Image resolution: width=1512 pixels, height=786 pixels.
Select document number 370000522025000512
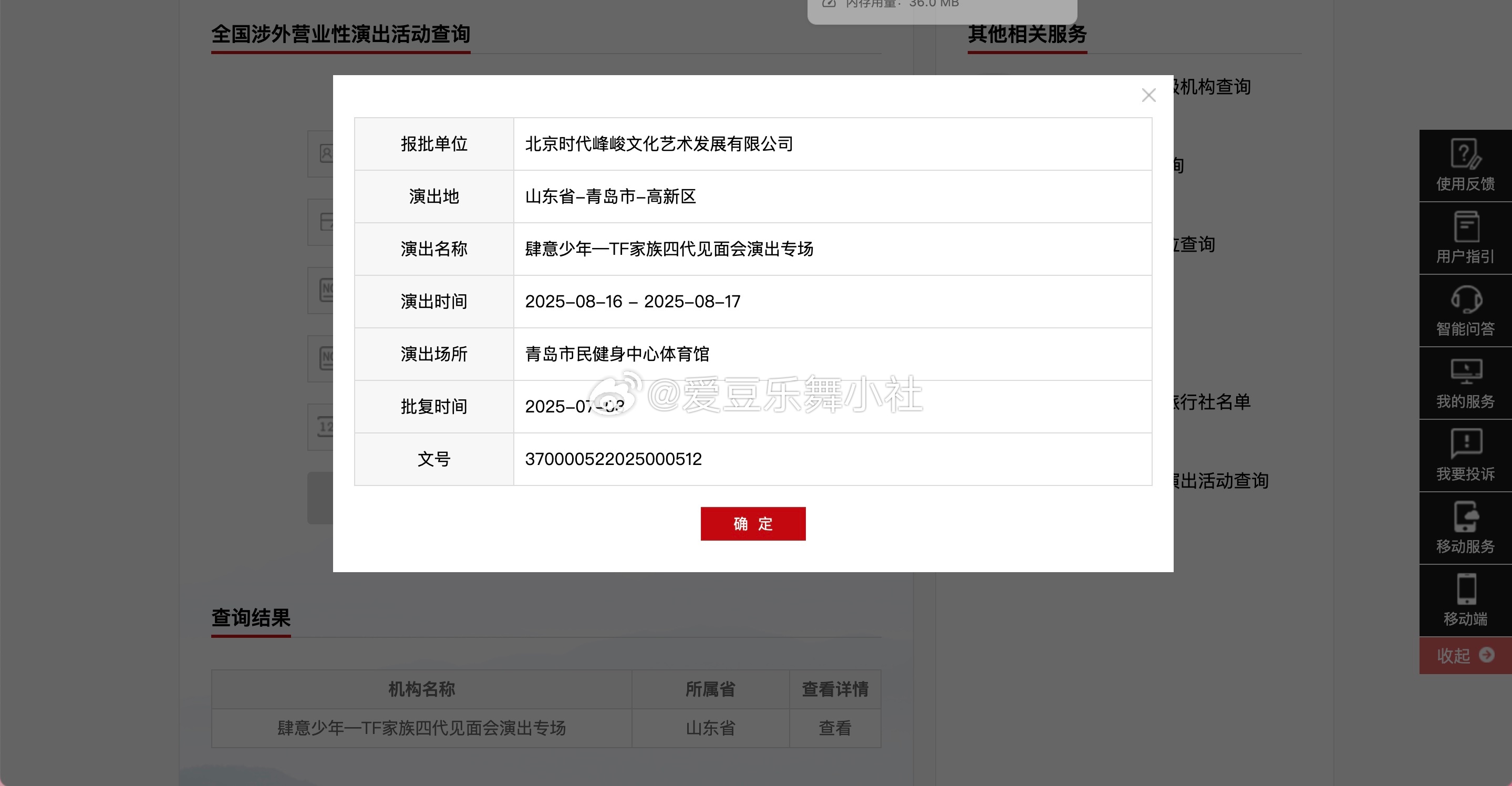pyautogui.click(x=614, y=459)
